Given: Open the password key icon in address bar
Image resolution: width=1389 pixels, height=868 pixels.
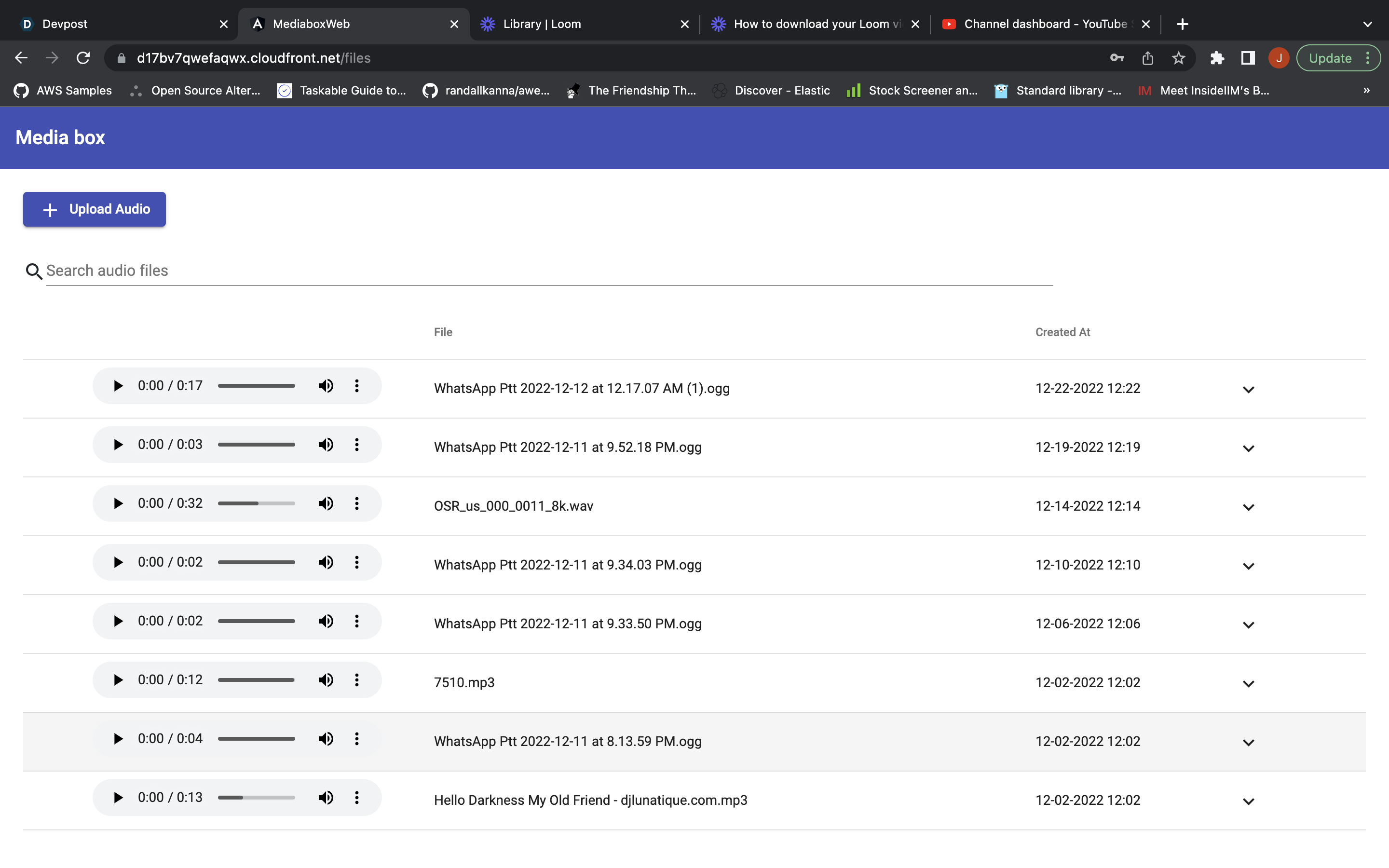Looking at the screenshot, I should click(1117, 58).
